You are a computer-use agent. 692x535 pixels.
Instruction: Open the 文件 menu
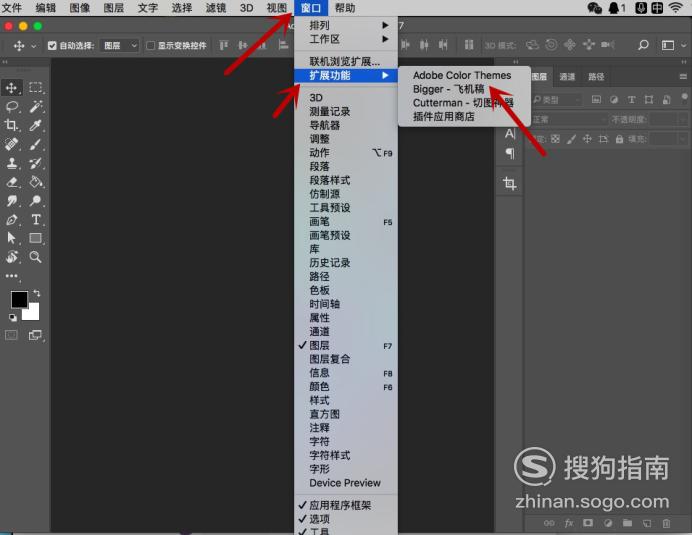click(x=12, y=8)
